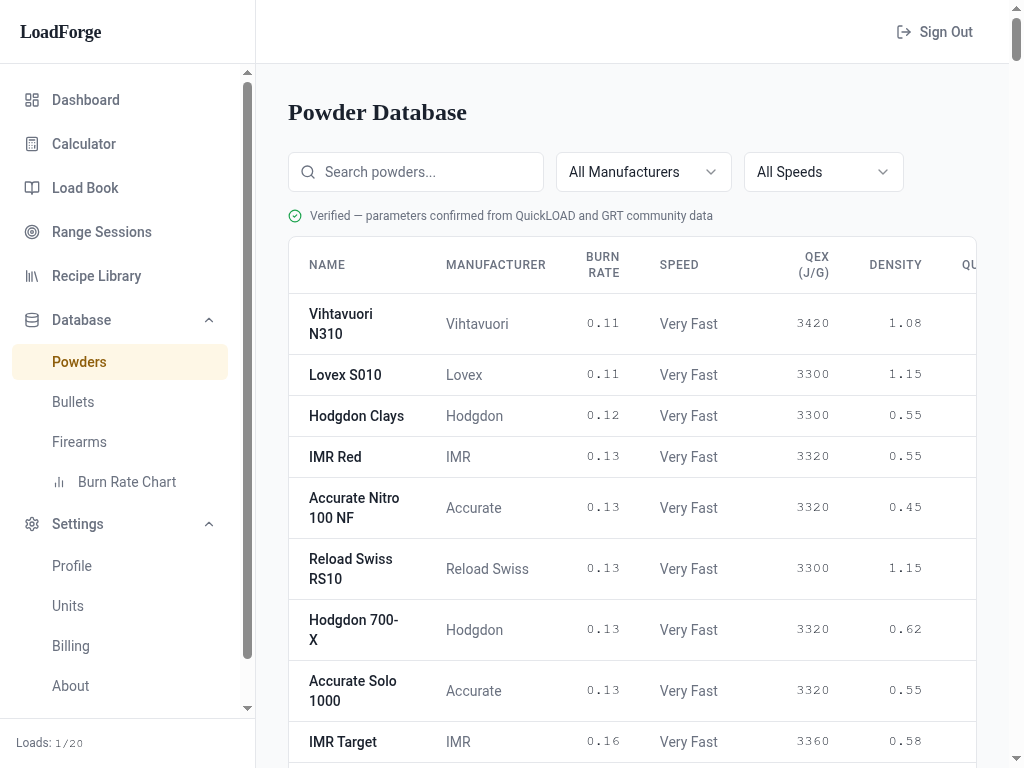Navigate to Range Sessions
This screenshot has width=1024, height=768.
tap(120, 232)
